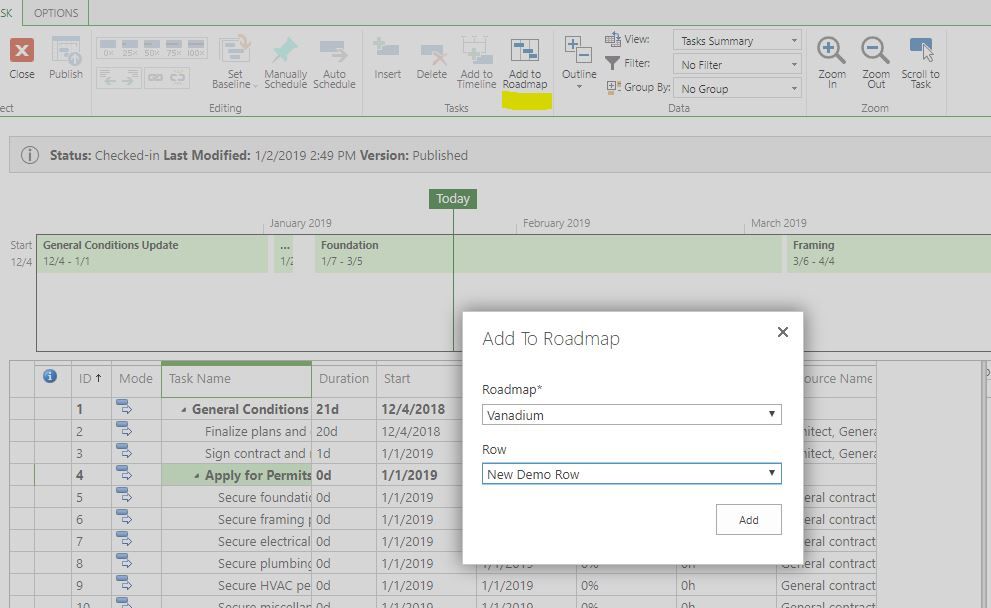Mark task 75% complete
This screenshot has height=608, width=991.
174,48
